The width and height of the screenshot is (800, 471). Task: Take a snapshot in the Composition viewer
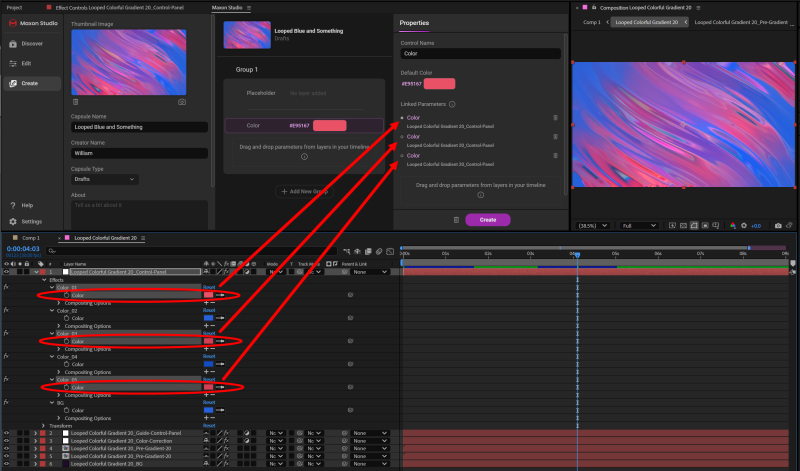[x=778, y=226]
